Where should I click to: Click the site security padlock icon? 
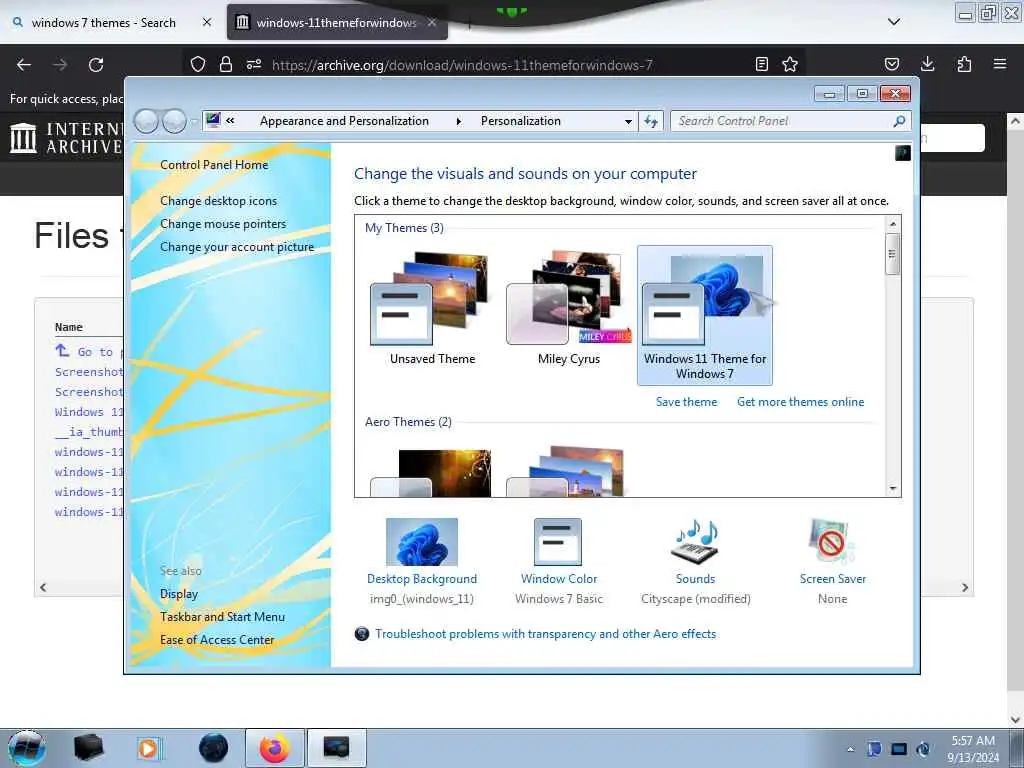point(226,64)
